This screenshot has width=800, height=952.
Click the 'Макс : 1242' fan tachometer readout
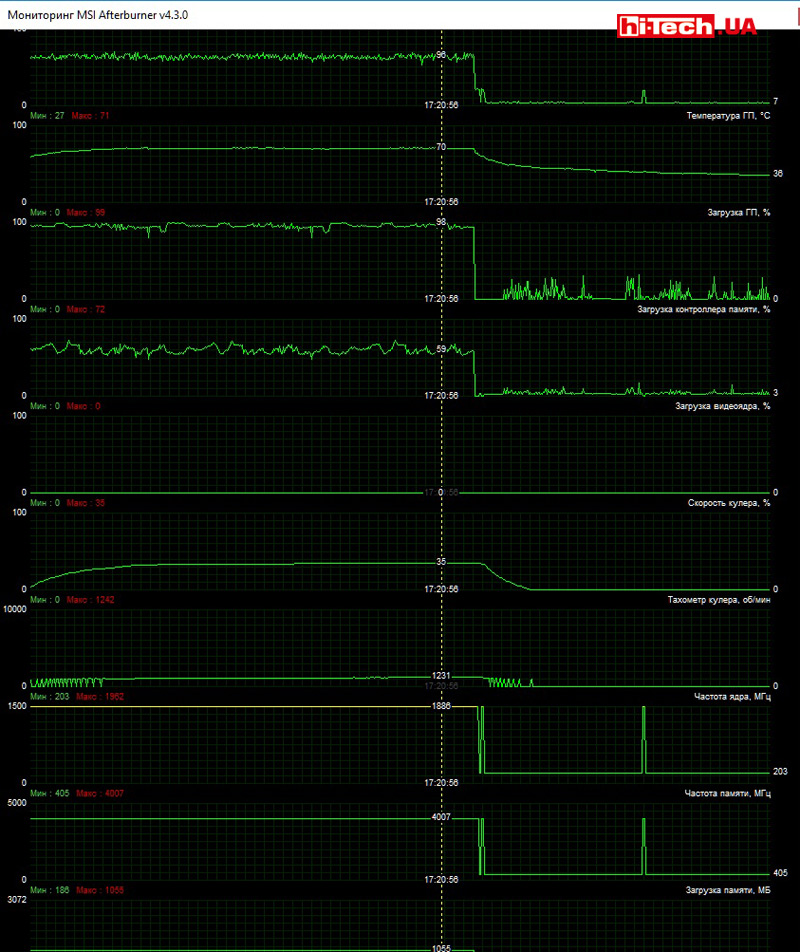(x=93, y=600)
